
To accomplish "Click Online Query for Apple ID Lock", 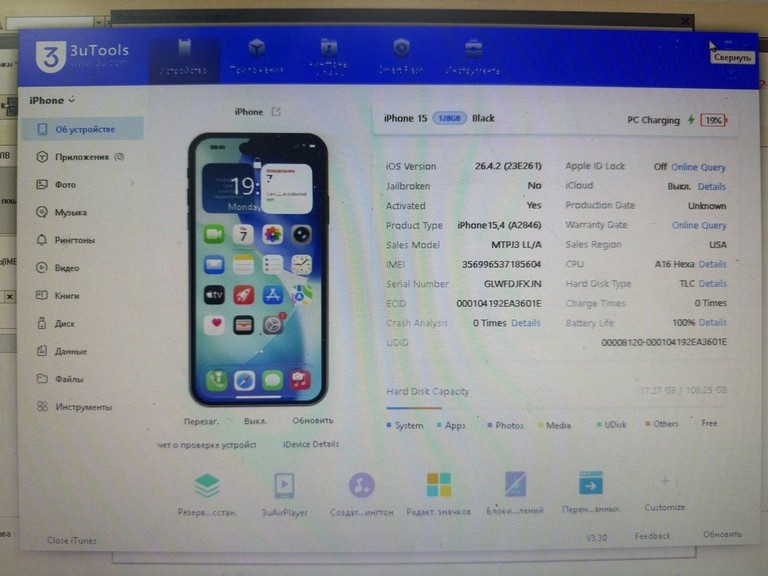I will coord(698,167).
